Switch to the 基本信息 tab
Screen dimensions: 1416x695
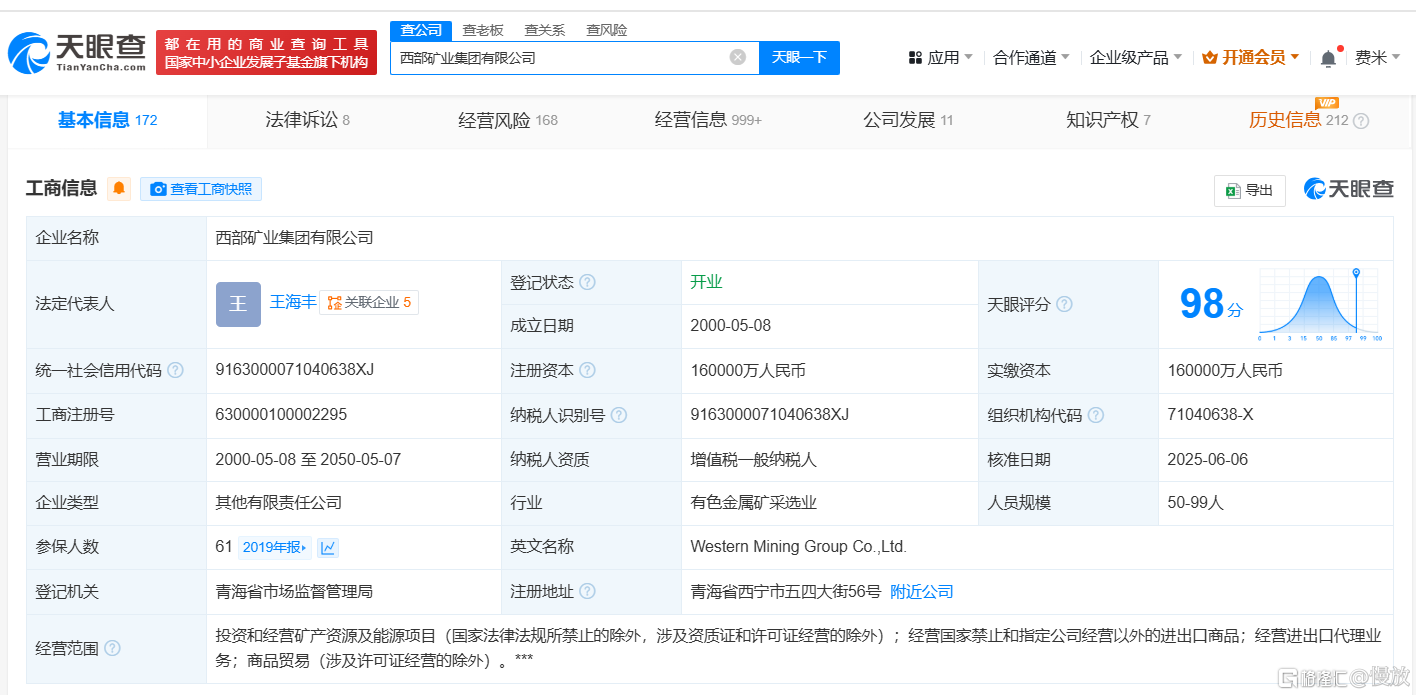tap(107, 121)
